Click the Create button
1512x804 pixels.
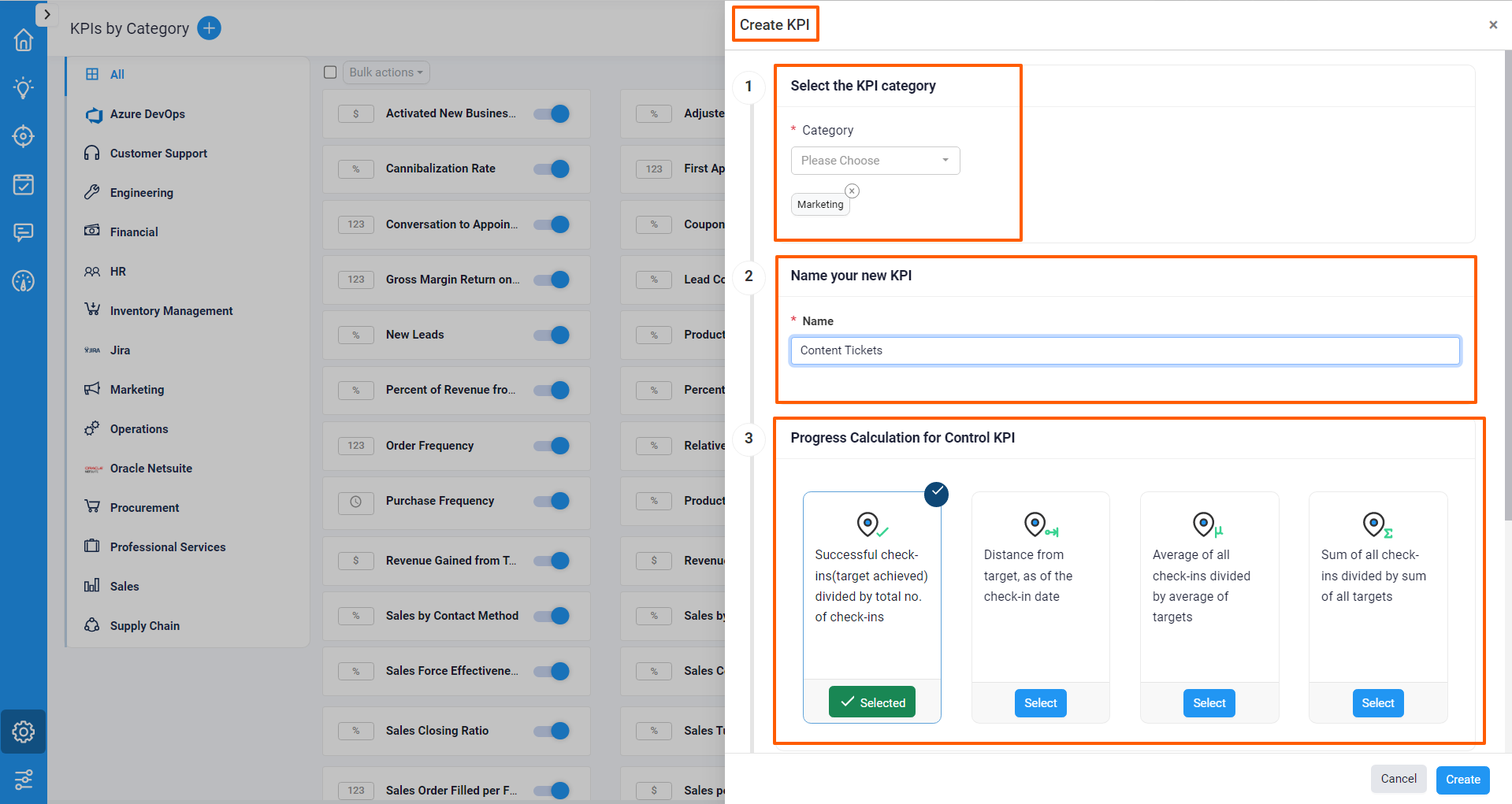pos(1462,780)
